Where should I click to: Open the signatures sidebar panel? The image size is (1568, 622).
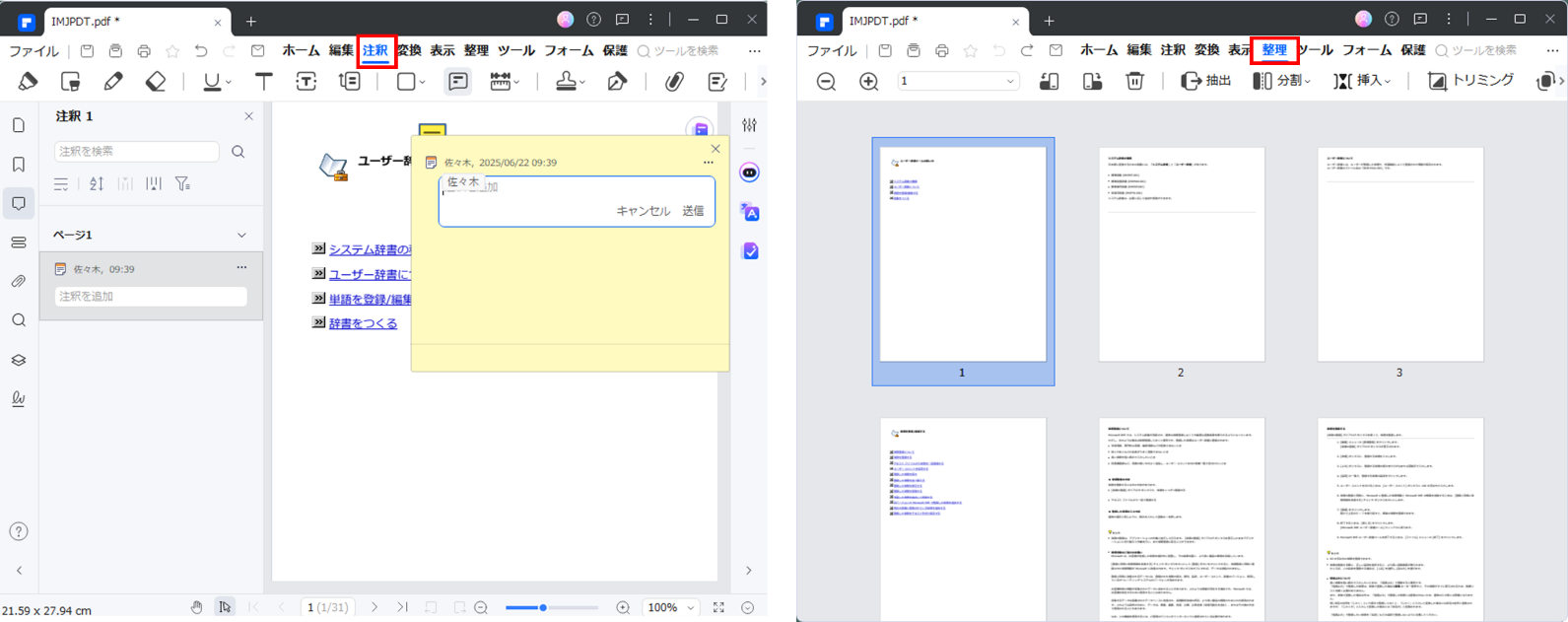click(x=19, y=399)
